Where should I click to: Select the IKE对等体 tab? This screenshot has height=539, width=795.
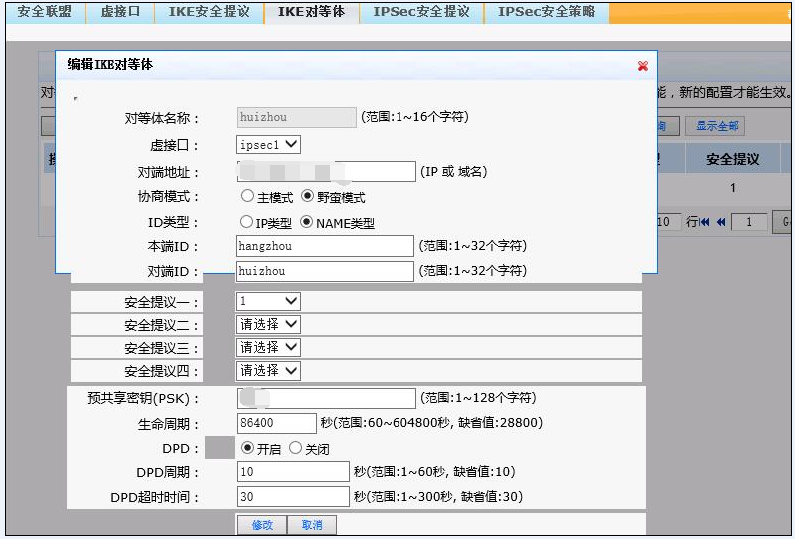coord(311,12)
